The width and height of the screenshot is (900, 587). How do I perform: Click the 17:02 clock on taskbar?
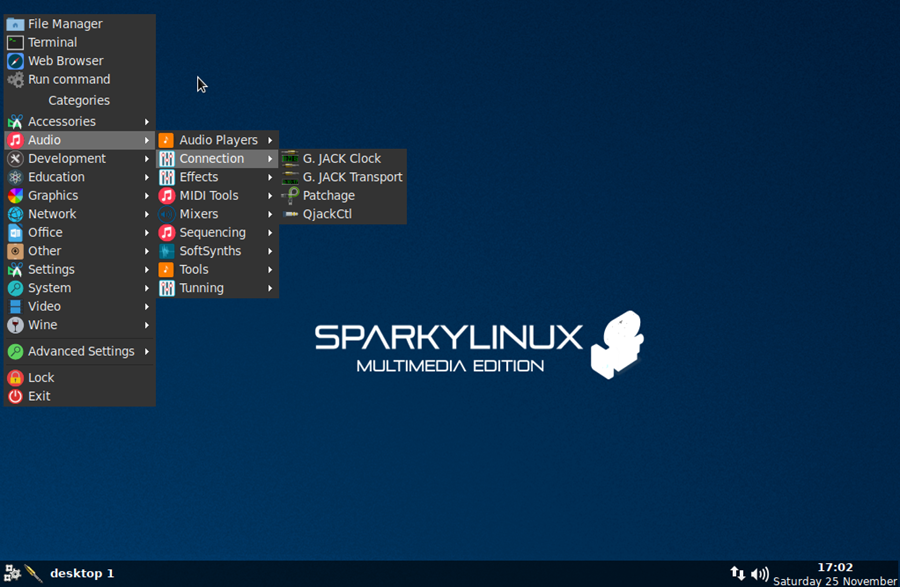click(835, 567)
